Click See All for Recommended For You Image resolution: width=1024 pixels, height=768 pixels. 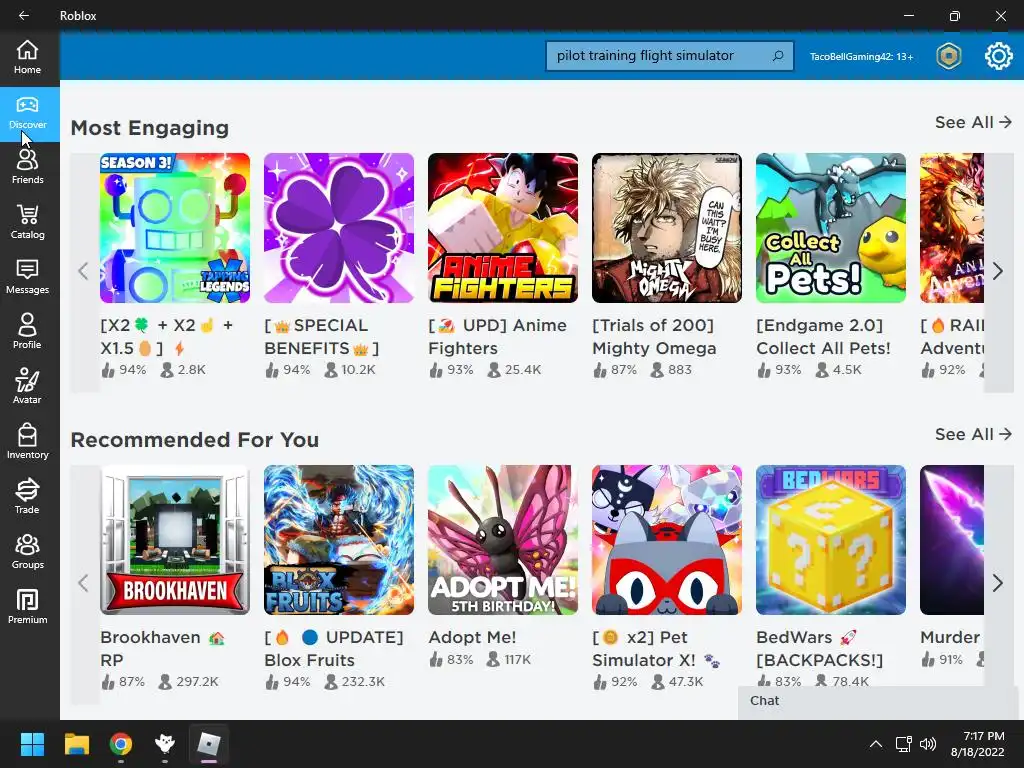point(972,434)
